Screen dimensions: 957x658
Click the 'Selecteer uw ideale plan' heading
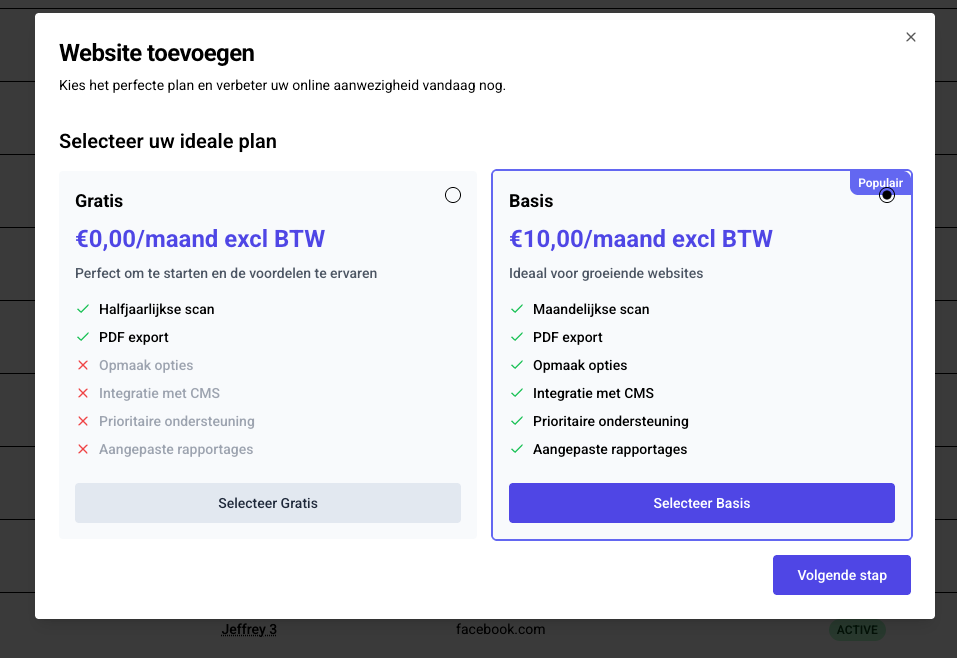[x=168, y=141]
